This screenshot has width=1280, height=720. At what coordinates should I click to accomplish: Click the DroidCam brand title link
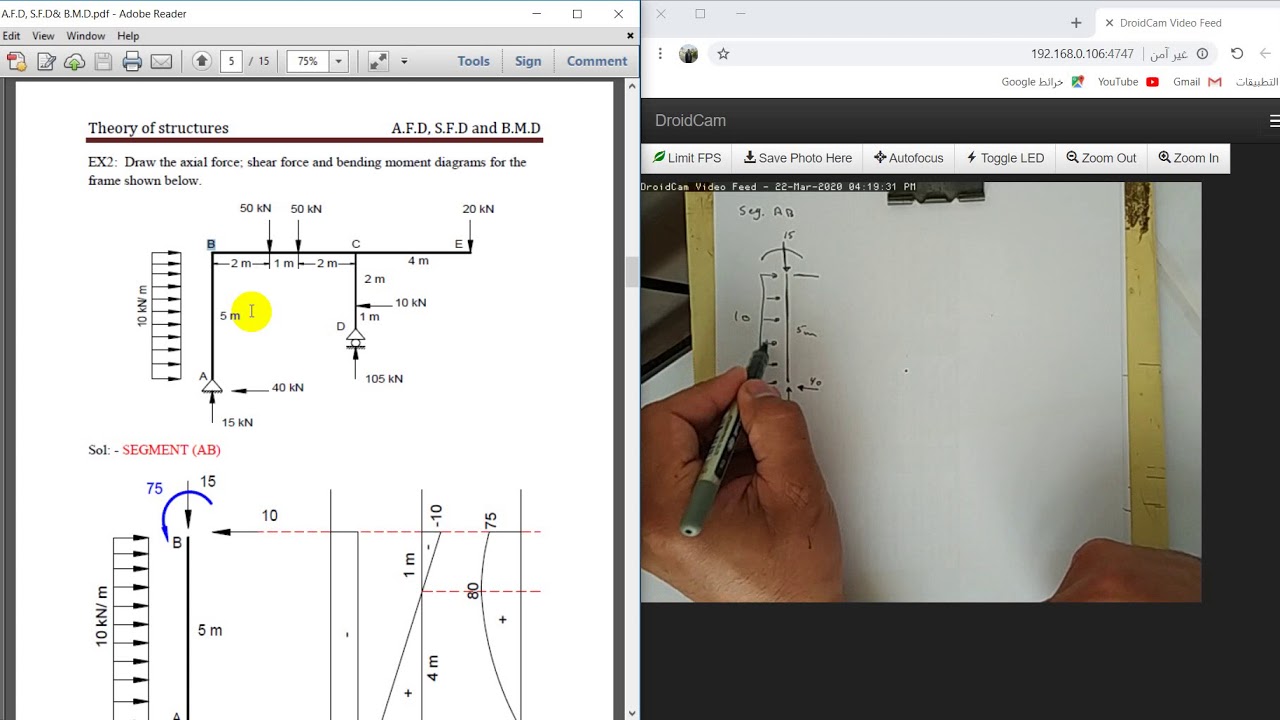click(x=690, y=121)
